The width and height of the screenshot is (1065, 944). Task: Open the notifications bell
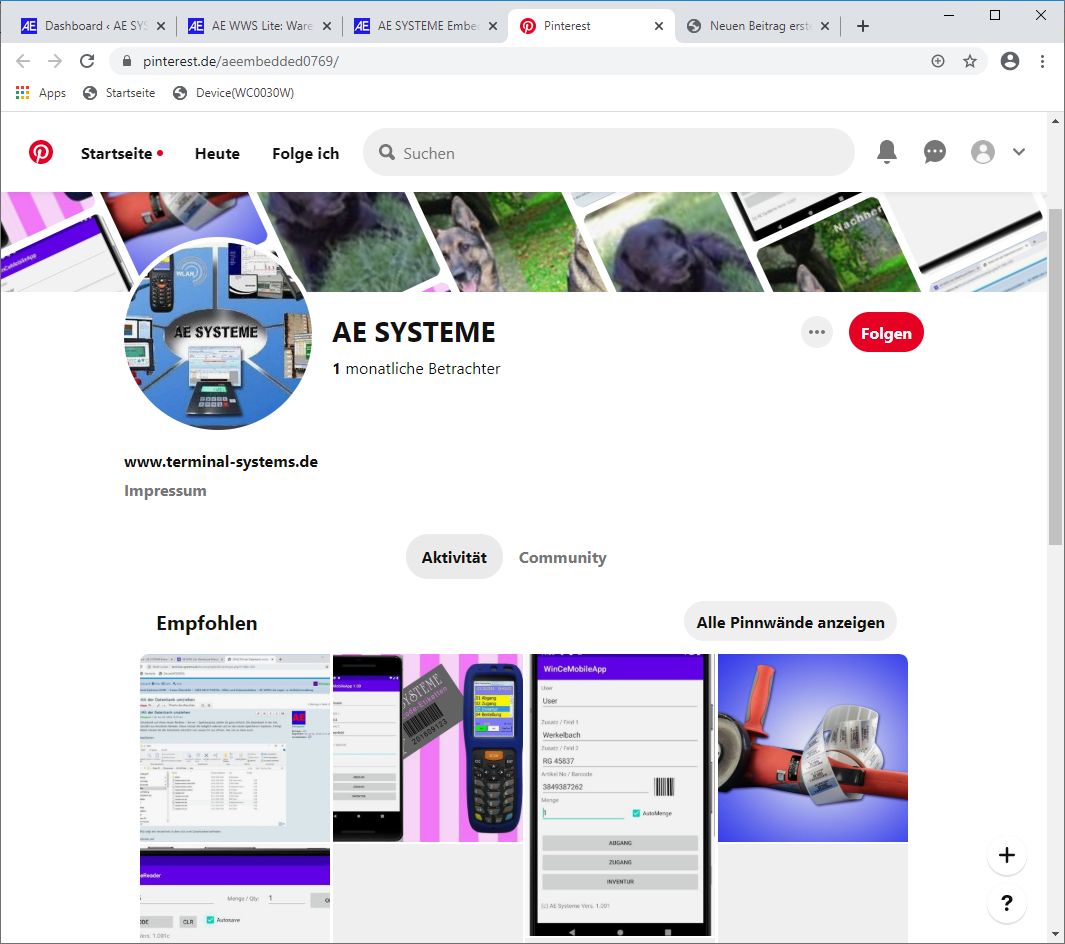coord(887,152)
